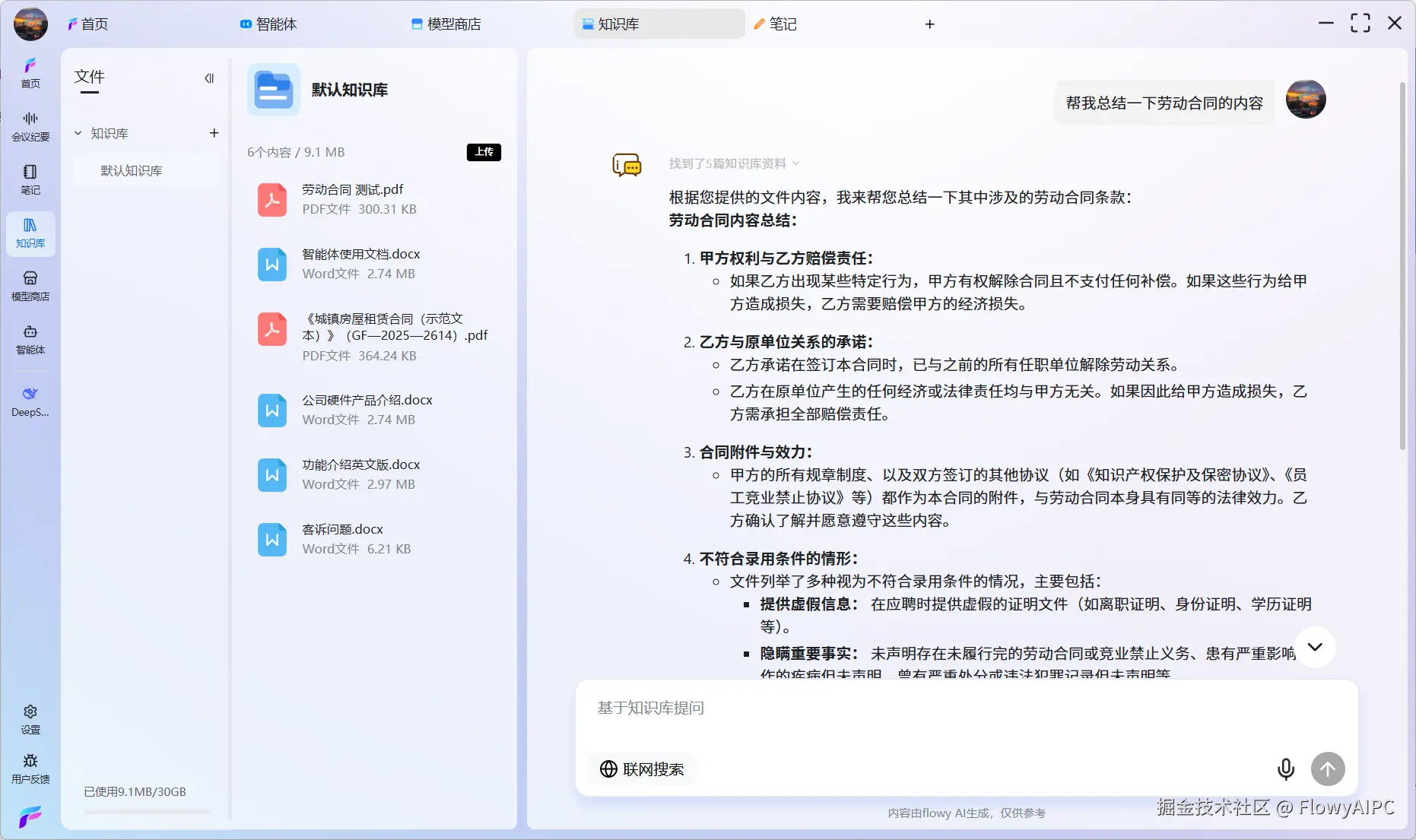Image resolution: width=1416 pixels, height=840 pixels.
Task: Click the Flowy logo at sidebar bottom
Action: [30, 816]
